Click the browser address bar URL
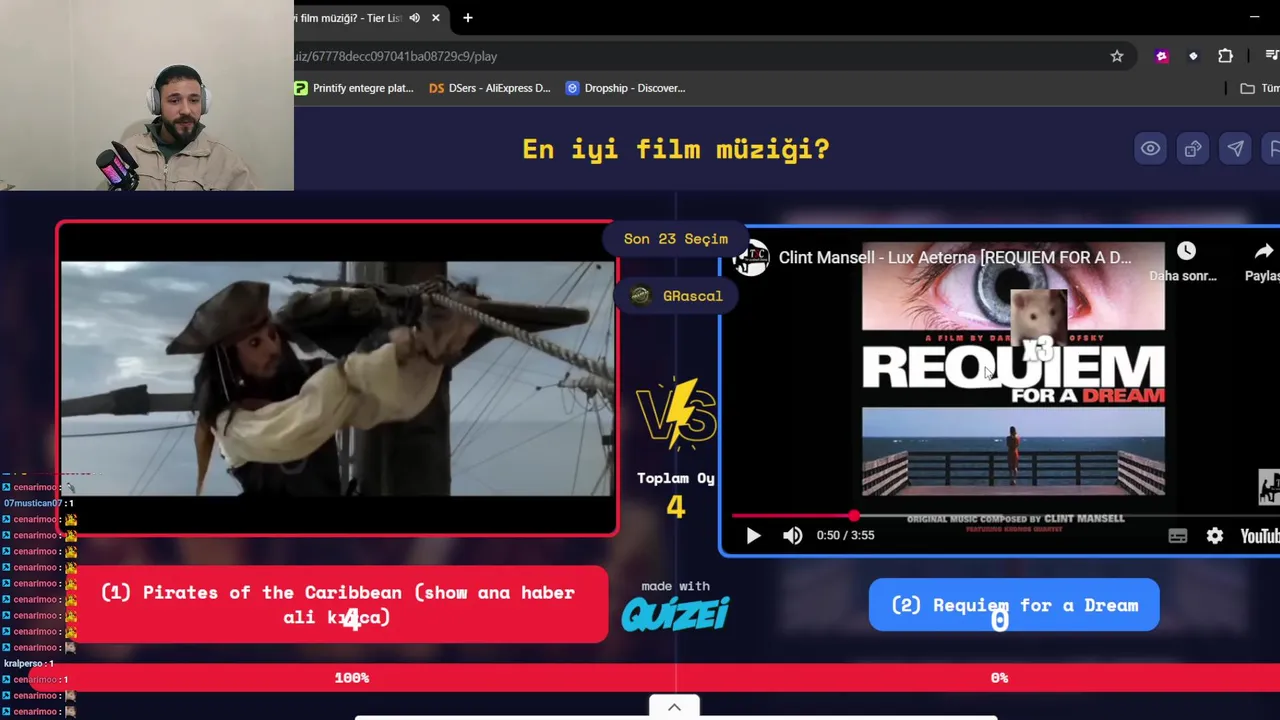Image resolution: width=1280 pixels, height=720 pixels. tap(396, 56)
